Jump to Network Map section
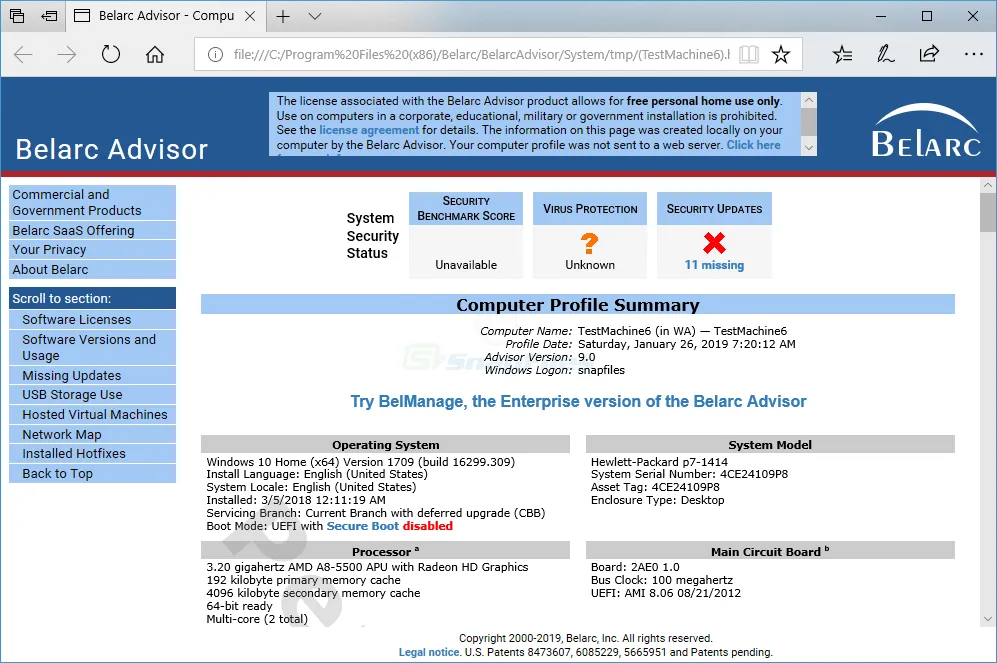The height and width of the screenshot is (663, 997). pyautogui.click(x=92, y=435)
